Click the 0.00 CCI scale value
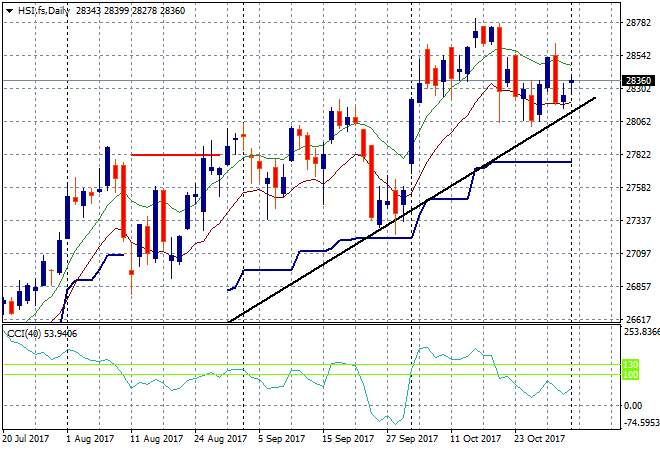The width and height of the screenshot is (660, 450). 633,405
